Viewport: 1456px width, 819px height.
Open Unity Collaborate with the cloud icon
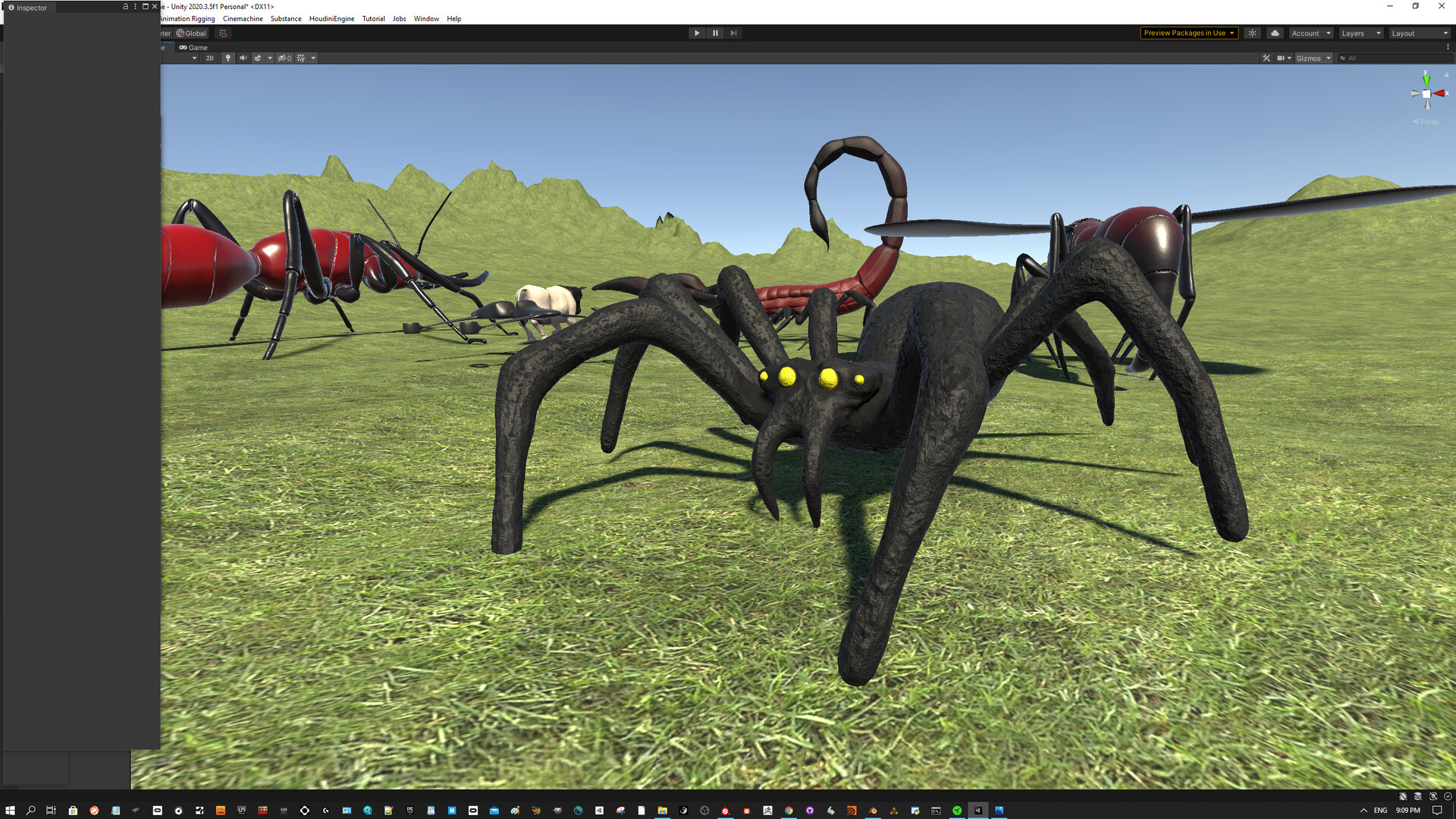pyautogui.click(x=1274, y=33)
